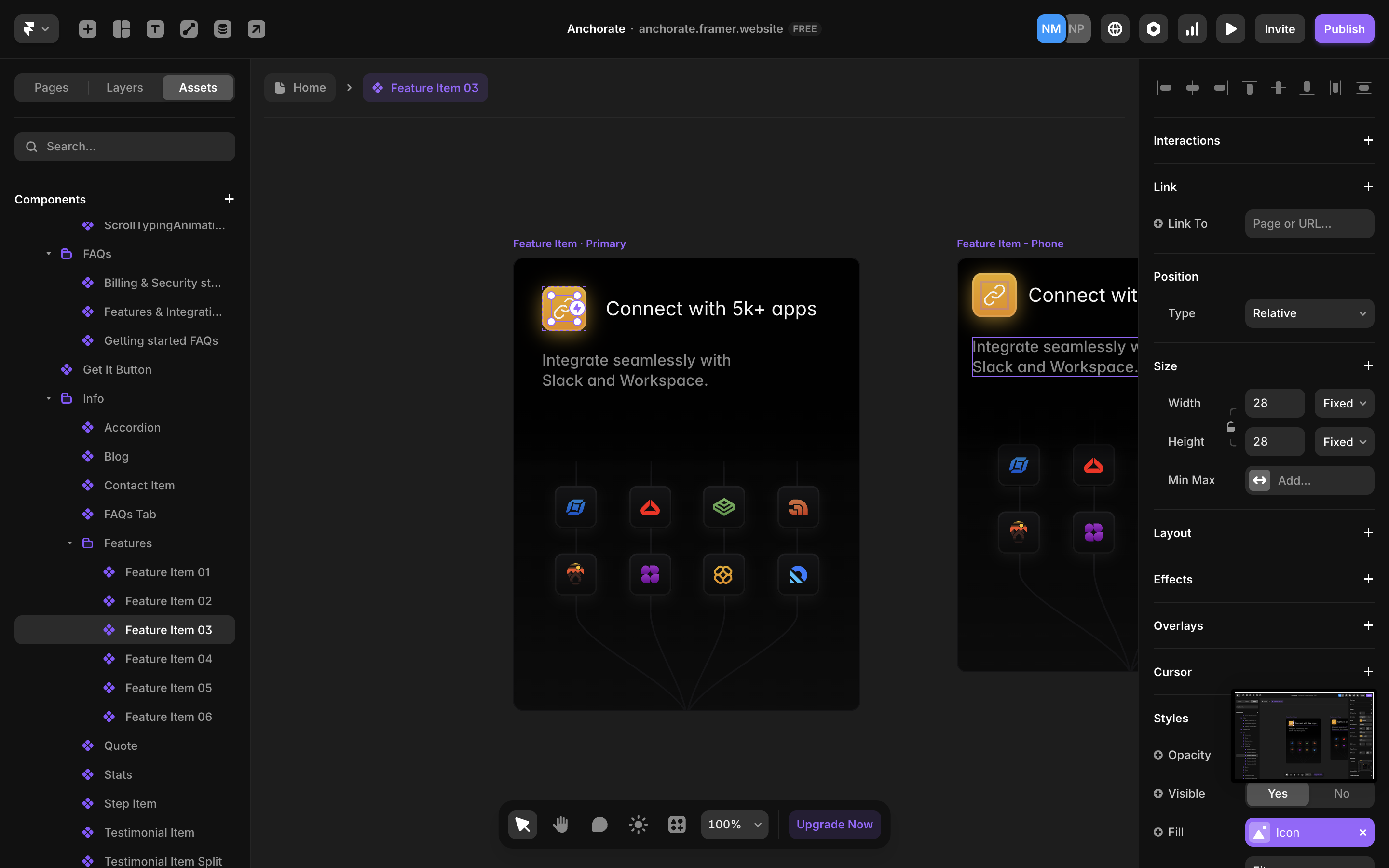Set Visible to Yes
Viewport: 1389px width, 868px height.
click(x=1277, y=793)
